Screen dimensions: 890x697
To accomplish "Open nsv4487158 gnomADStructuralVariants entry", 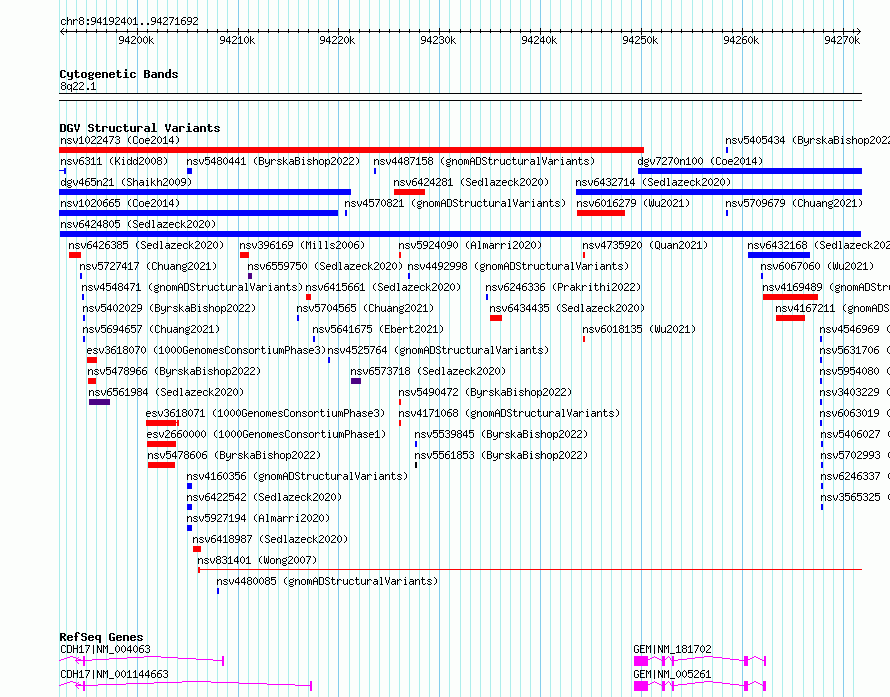I will [484, 161].
